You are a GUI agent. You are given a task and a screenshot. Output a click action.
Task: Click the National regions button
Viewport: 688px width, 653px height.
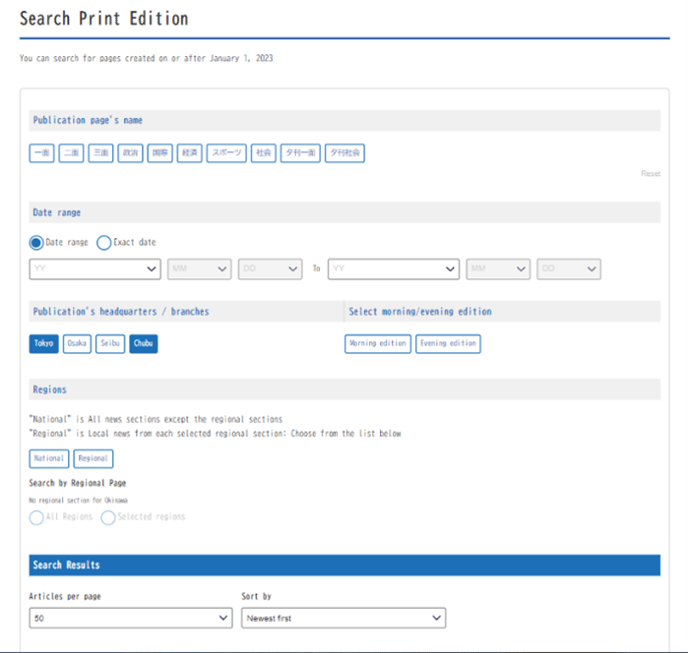click(x=49, y=459)
